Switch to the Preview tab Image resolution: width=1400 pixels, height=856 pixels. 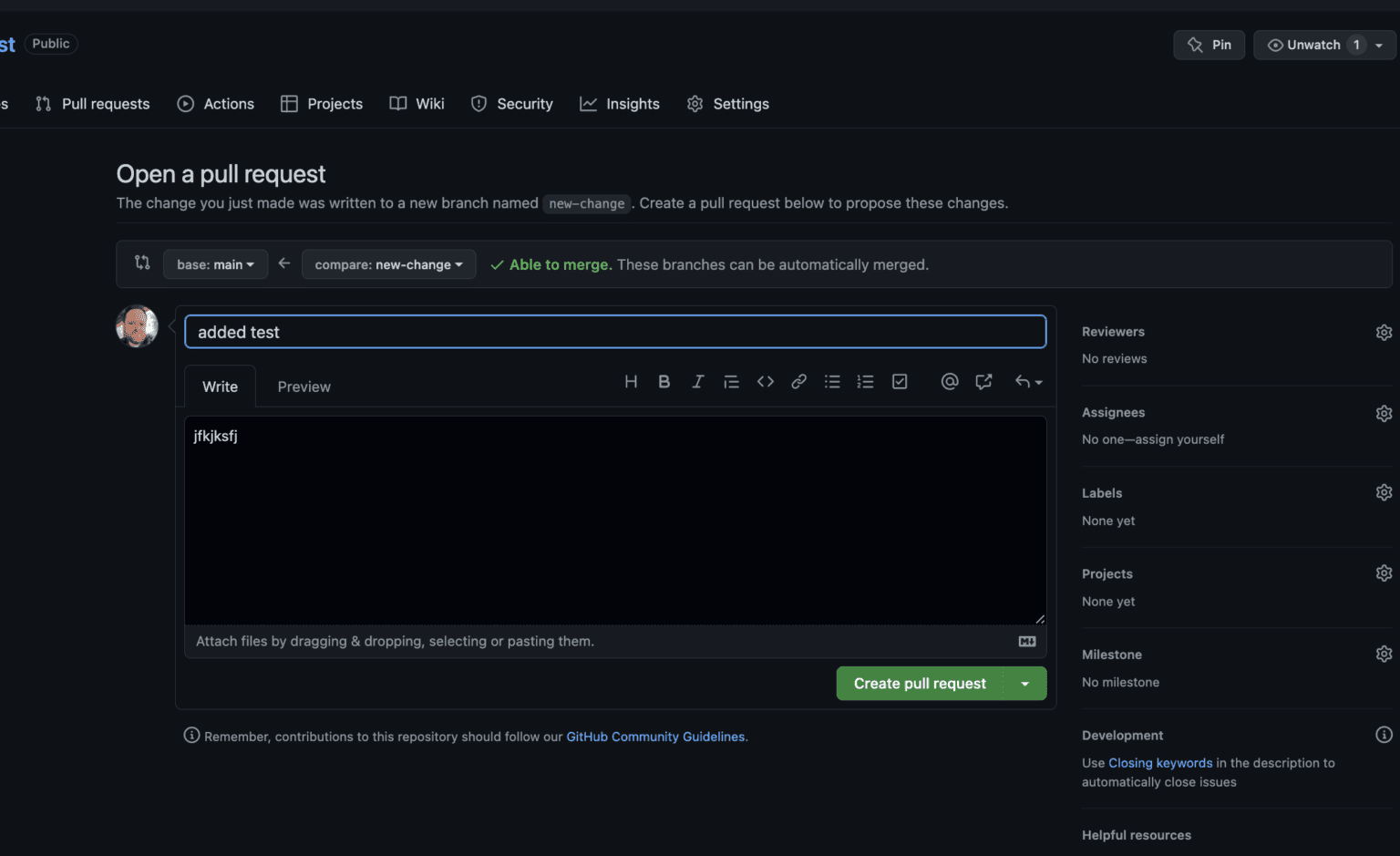click(304, 387)
